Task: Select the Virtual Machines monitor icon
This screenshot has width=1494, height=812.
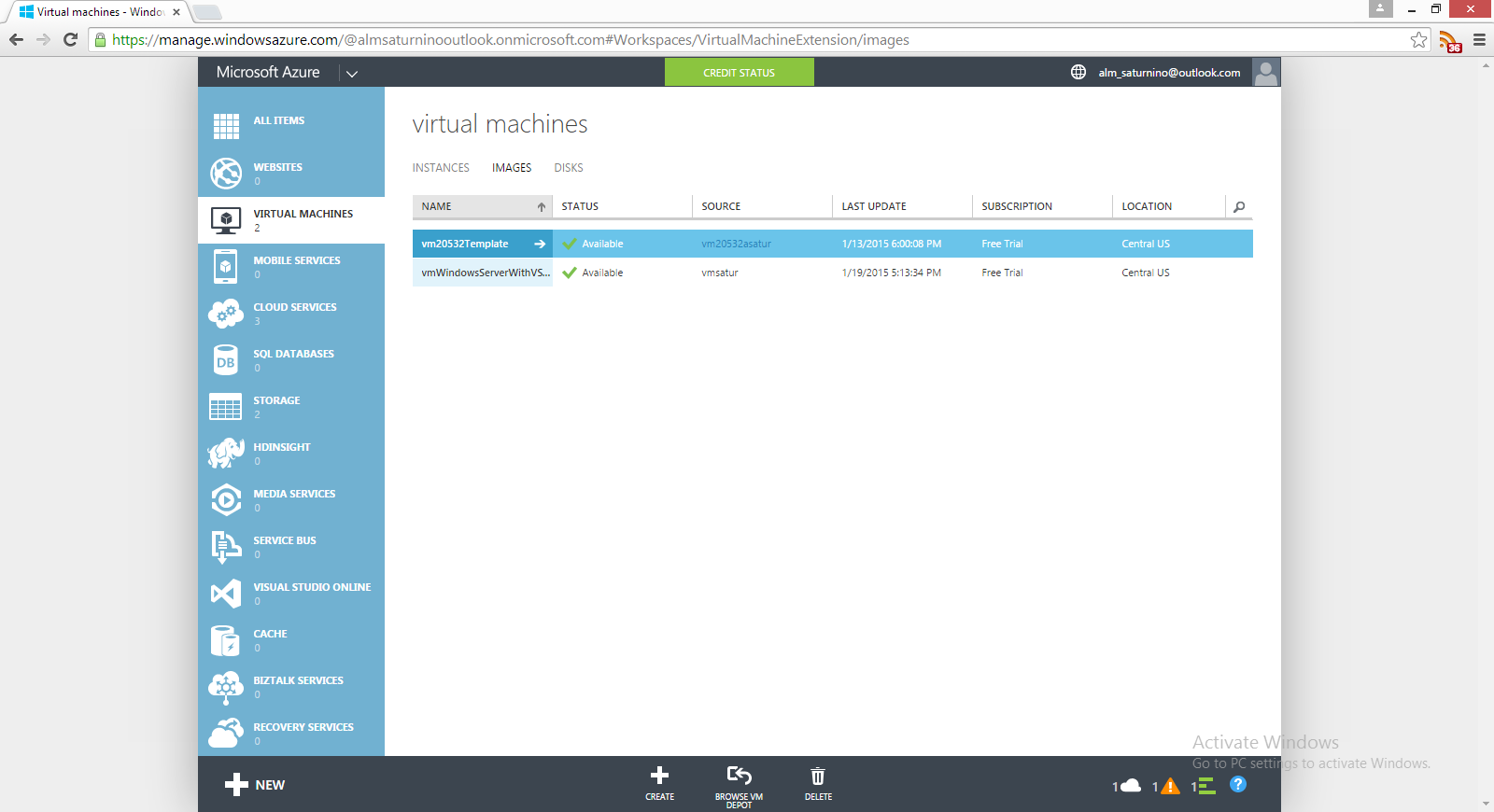Action: click(226, 220)
